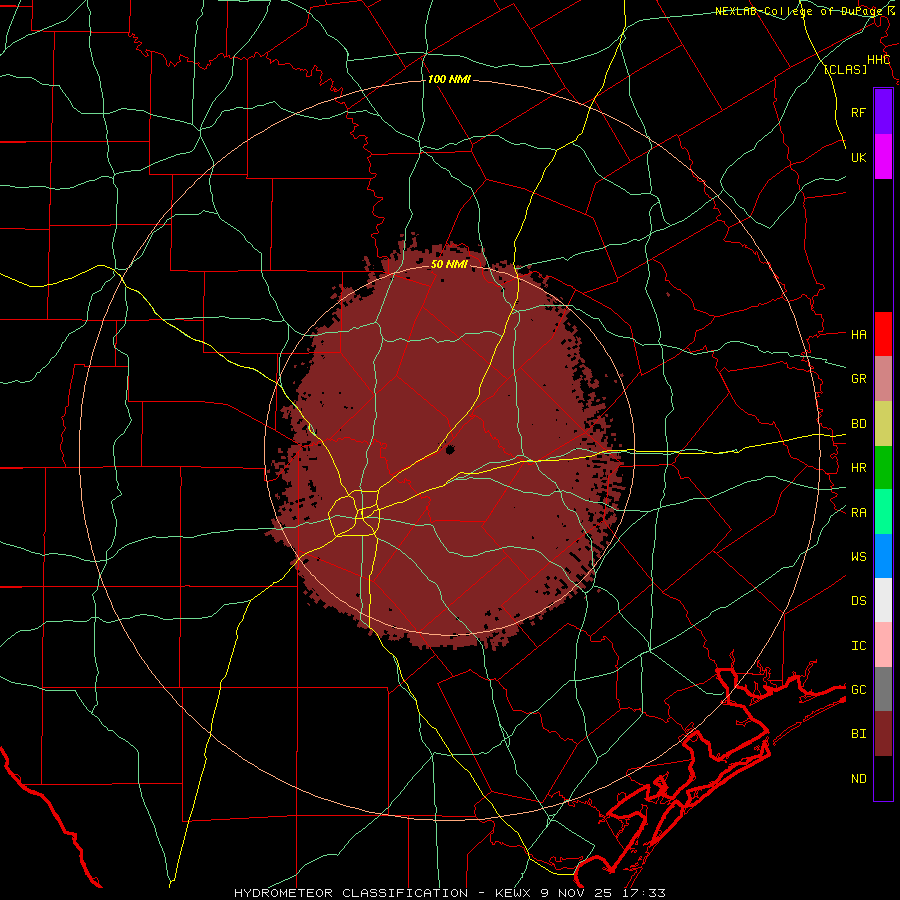The image size is (900, 900).
Task: Click the "RA" legend label
Action: pos(858,512)
